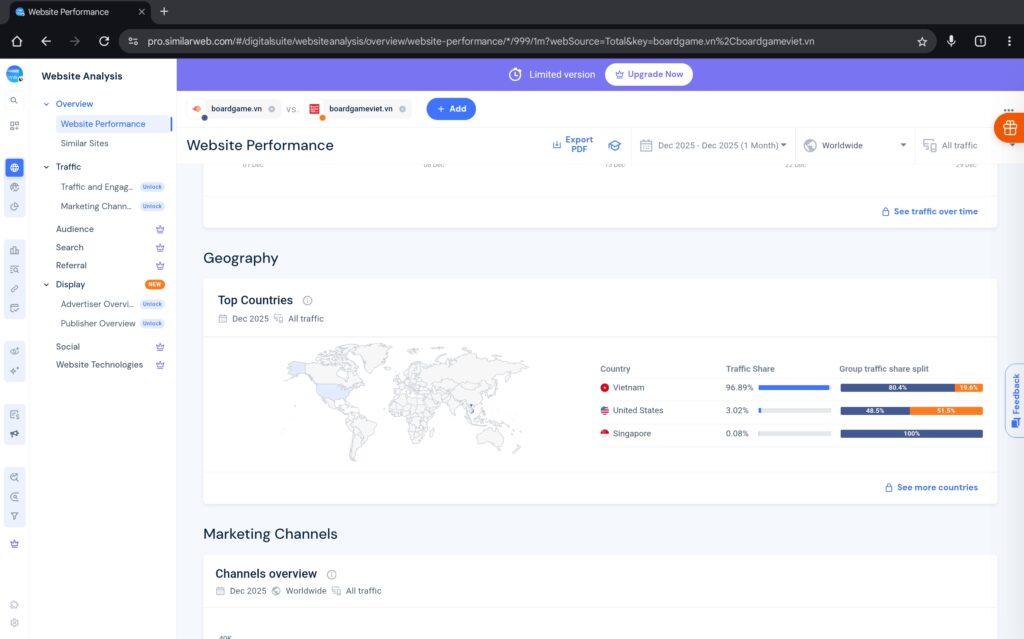Click the search icon in left rail

click(14, 101)
